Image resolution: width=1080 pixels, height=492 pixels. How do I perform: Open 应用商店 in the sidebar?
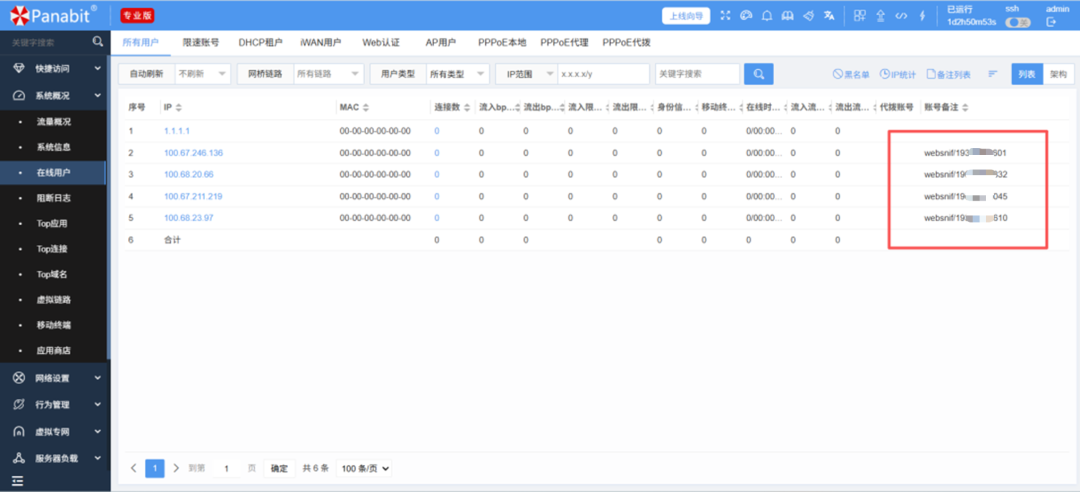pyautogui.click(x=54, y=351)
